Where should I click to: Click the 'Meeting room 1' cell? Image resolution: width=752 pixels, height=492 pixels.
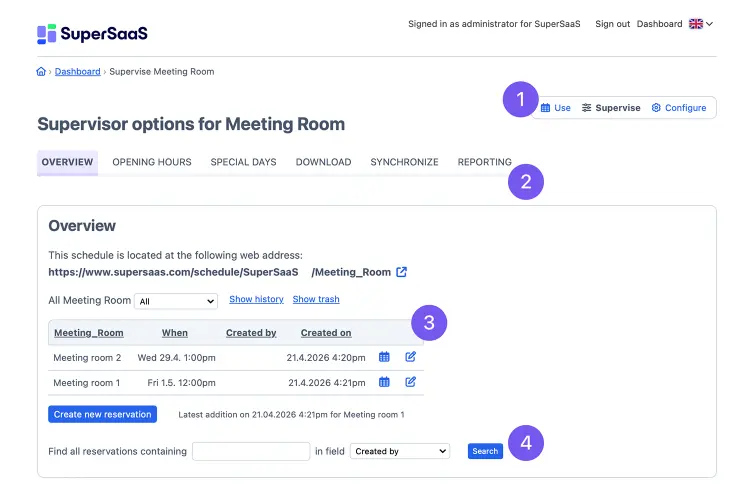[87, 383]
